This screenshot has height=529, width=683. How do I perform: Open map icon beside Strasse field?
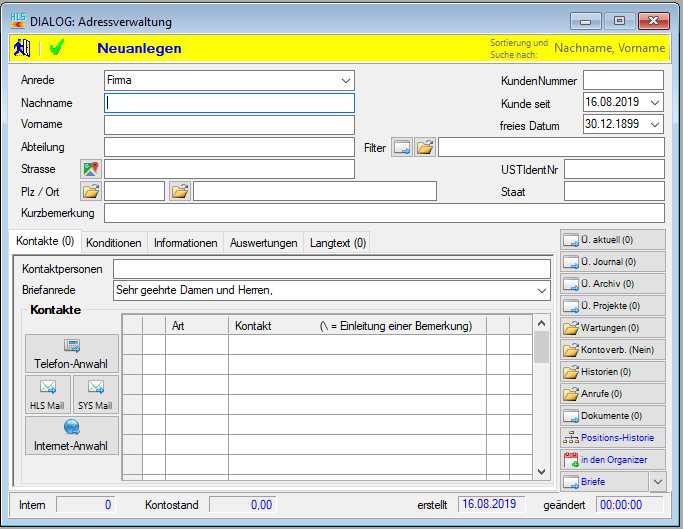[91, 169]
